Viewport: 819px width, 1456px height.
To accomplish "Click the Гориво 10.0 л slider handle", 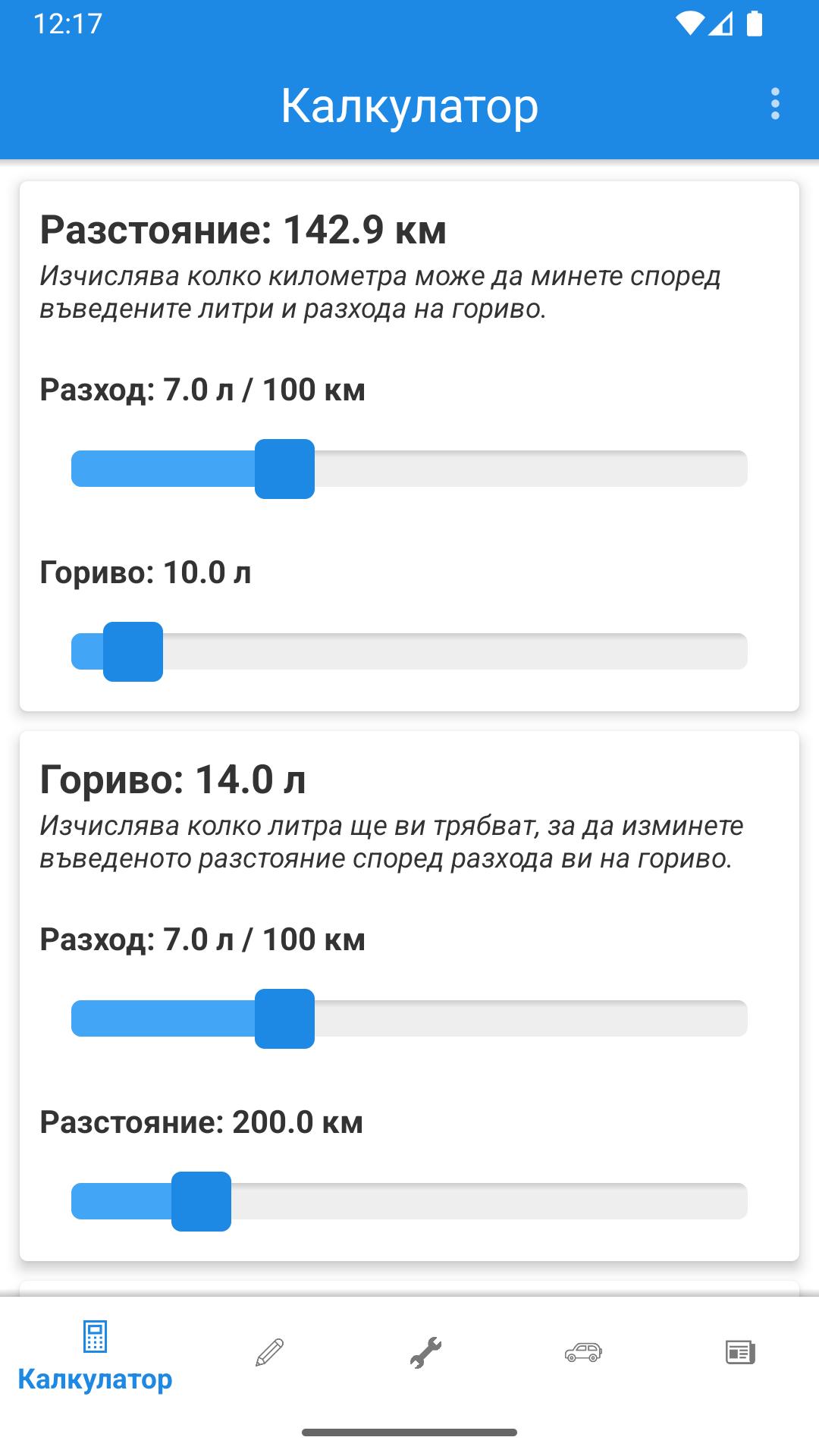I will (133, 651).
